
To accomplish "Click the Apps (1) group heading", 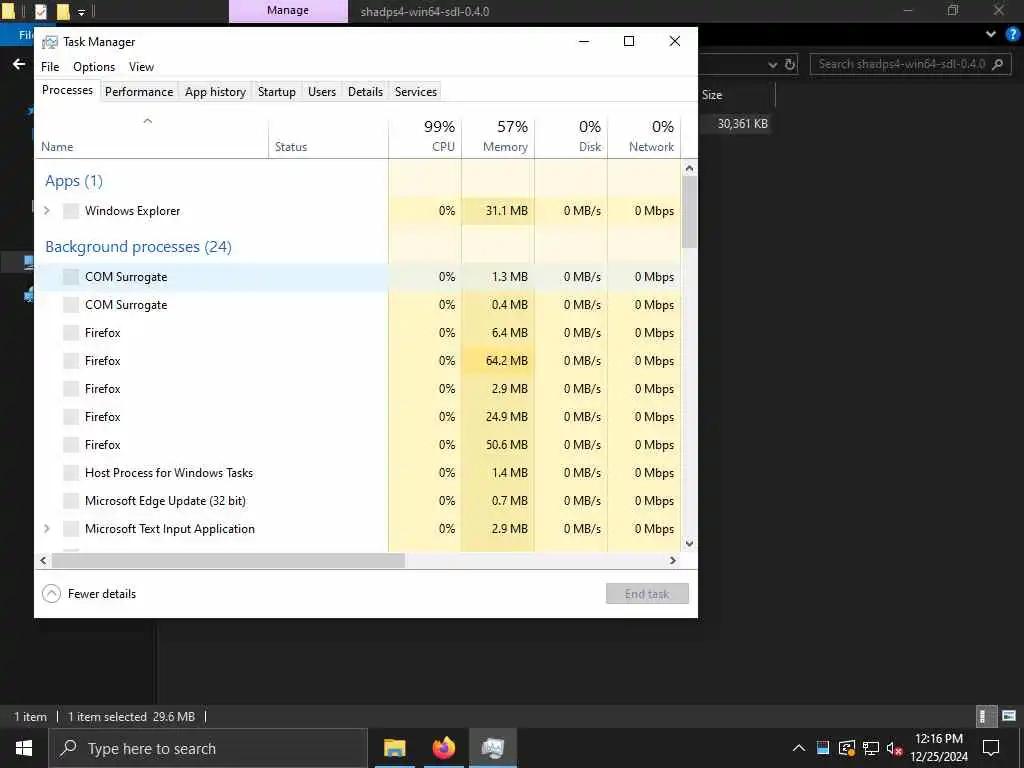I will 74,181.
